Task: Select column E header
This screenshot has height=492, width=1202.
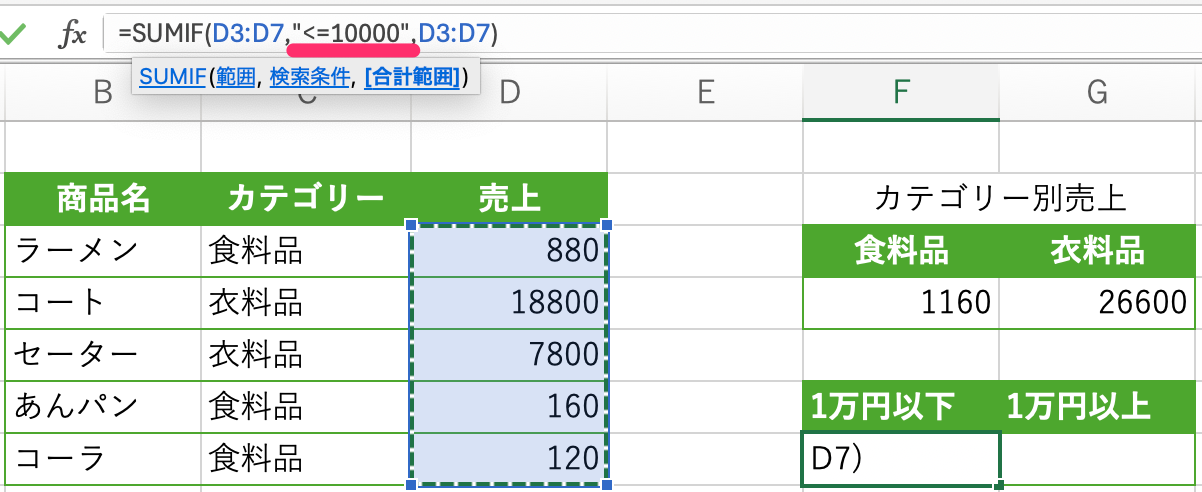Action: pyautogui.click(x=705, y=94)
